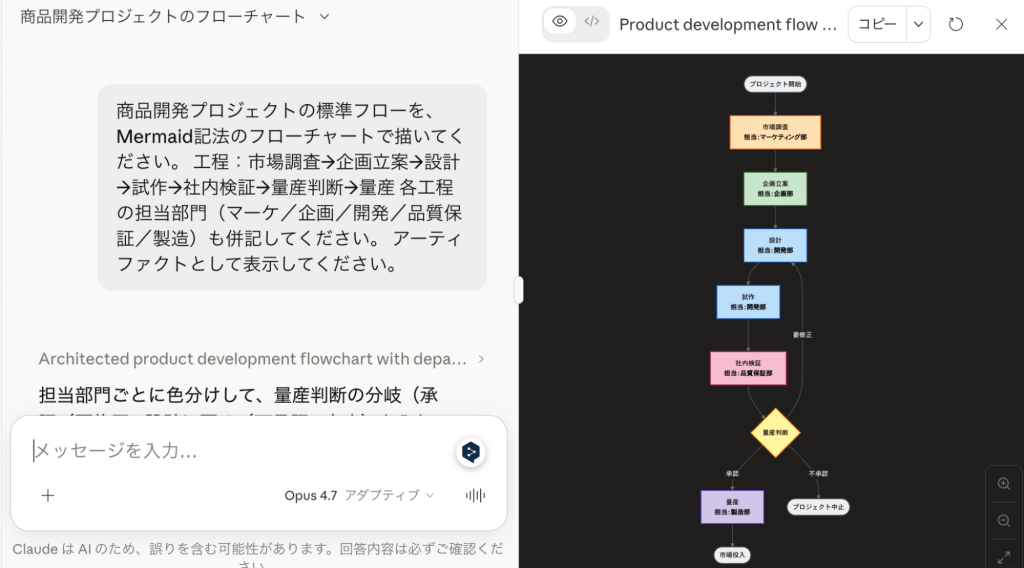1024x568 pixels.
Task: Switch to artifact code view
Action: coord(592,22)
